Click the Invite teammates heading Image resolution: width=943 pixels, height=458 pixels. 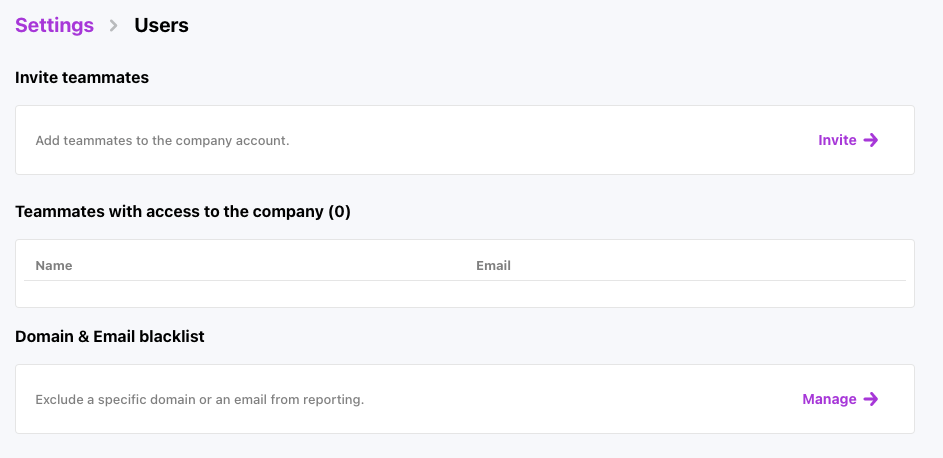(x=82, y=78)
